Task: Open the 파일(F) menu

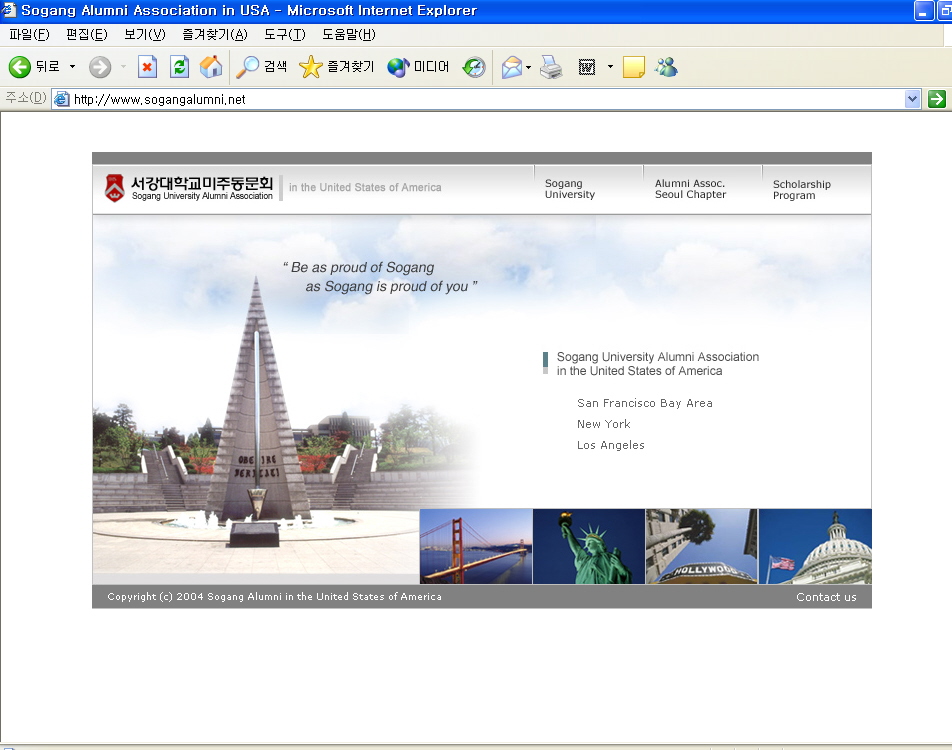Action: pos(28,35)
